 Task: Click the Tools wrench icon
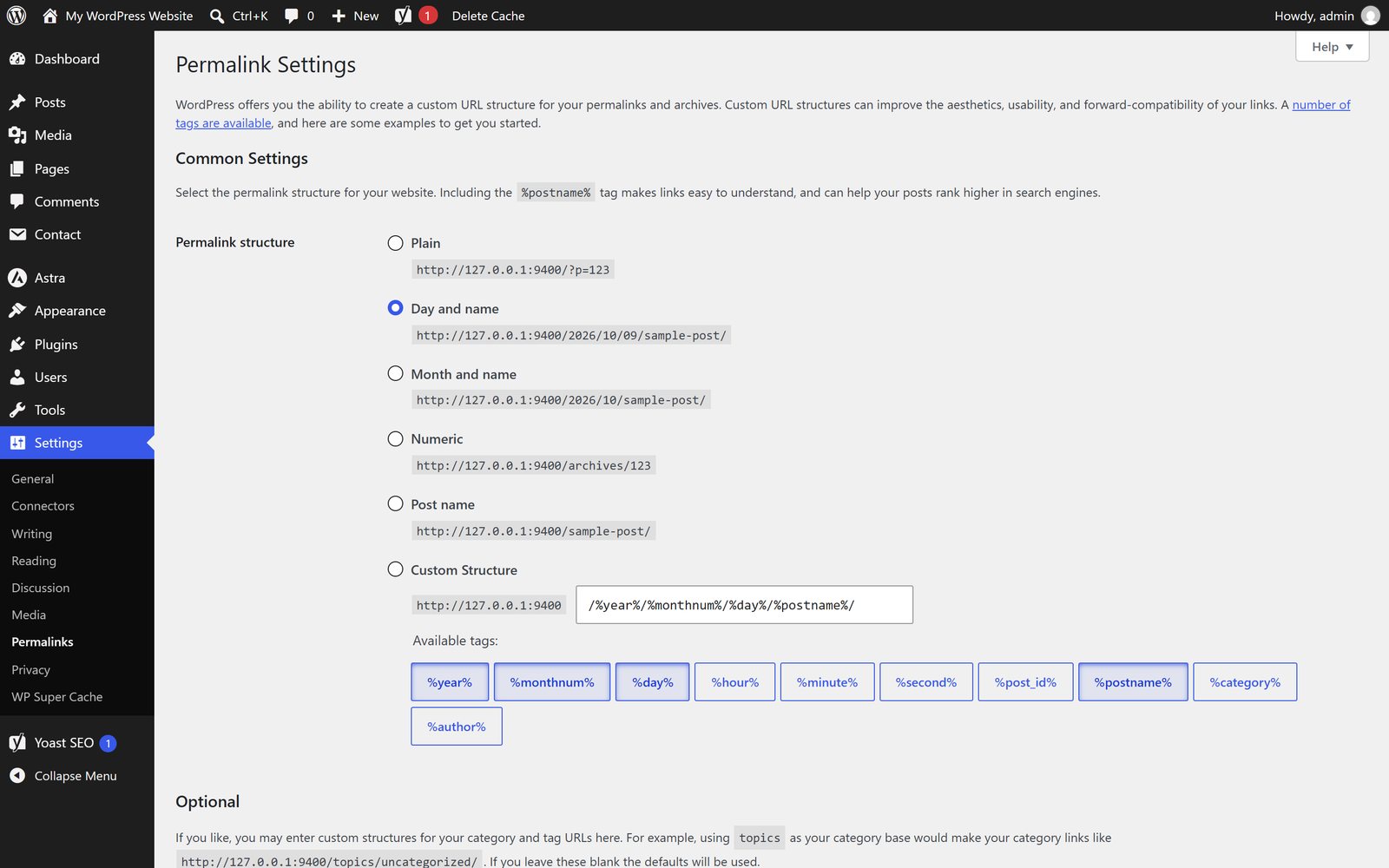[x=17, y=410]
